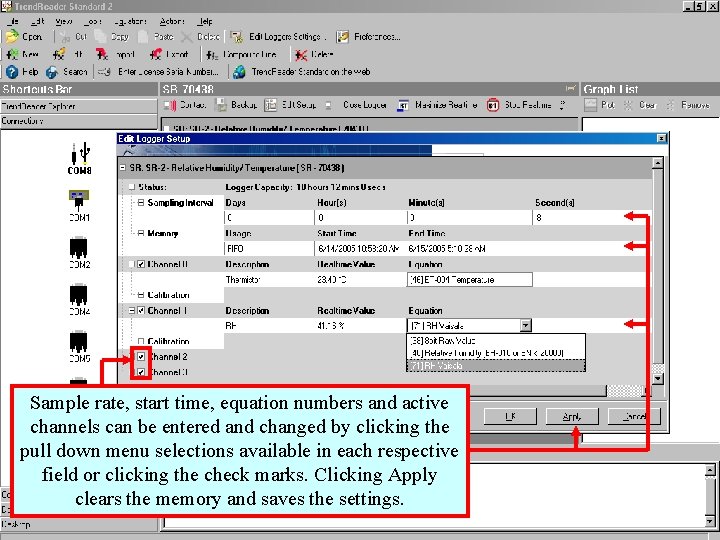Click the OK button in Edit Logger Setup
720x540 pixels.
click(510, 416)
